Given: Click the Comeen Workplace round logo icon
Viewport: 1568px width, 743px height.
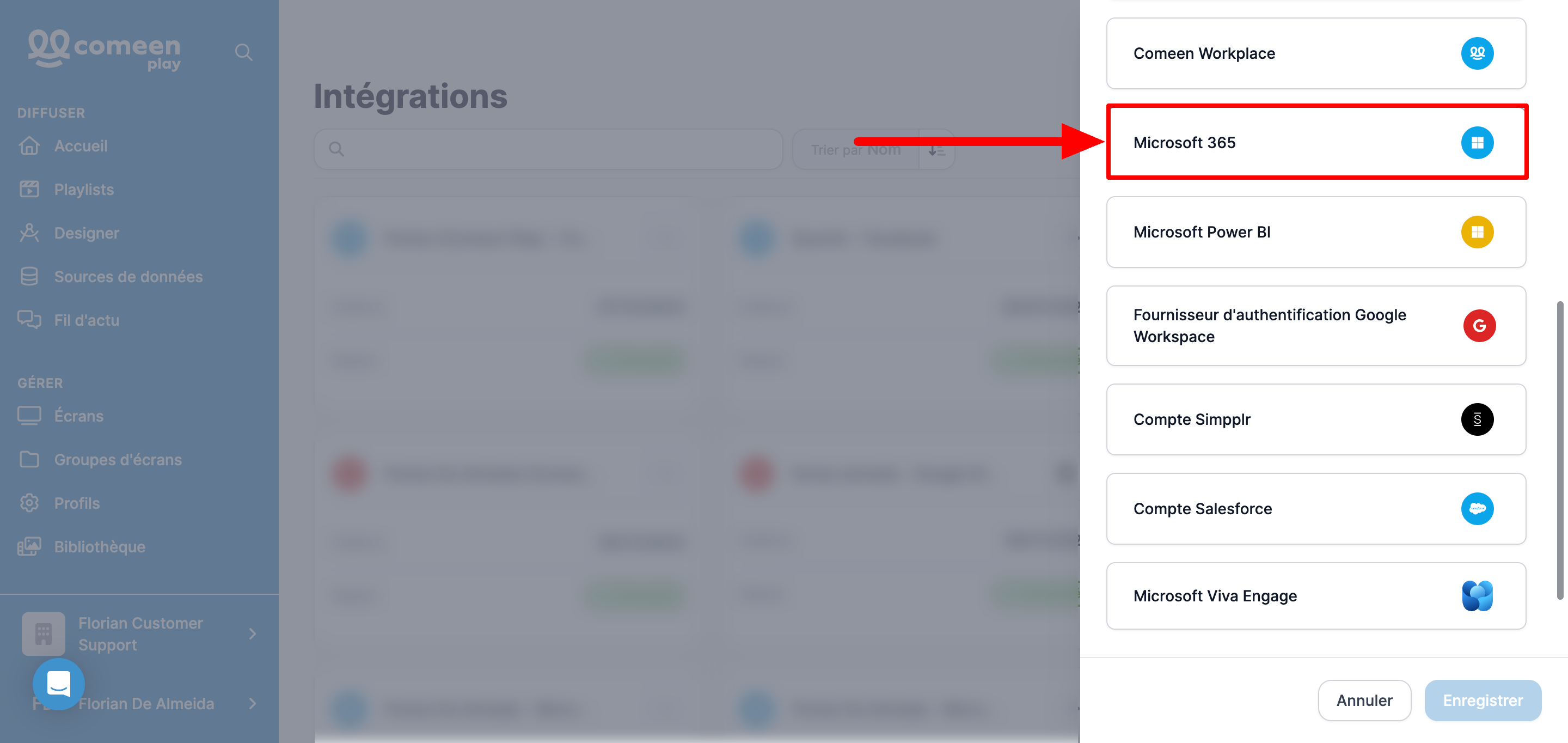Looking at the screenshot, I should tap(1477, 53).
